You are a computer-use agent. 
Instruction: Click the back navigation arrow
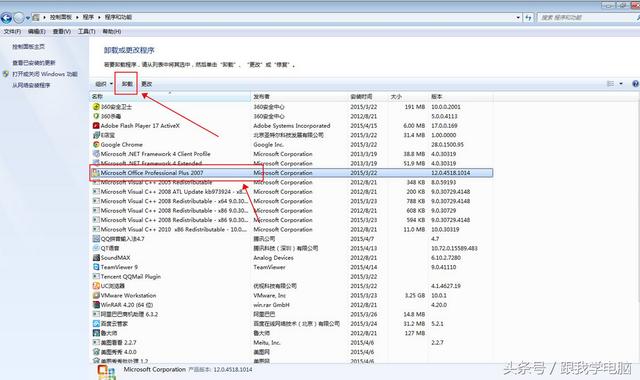(6, 18)
